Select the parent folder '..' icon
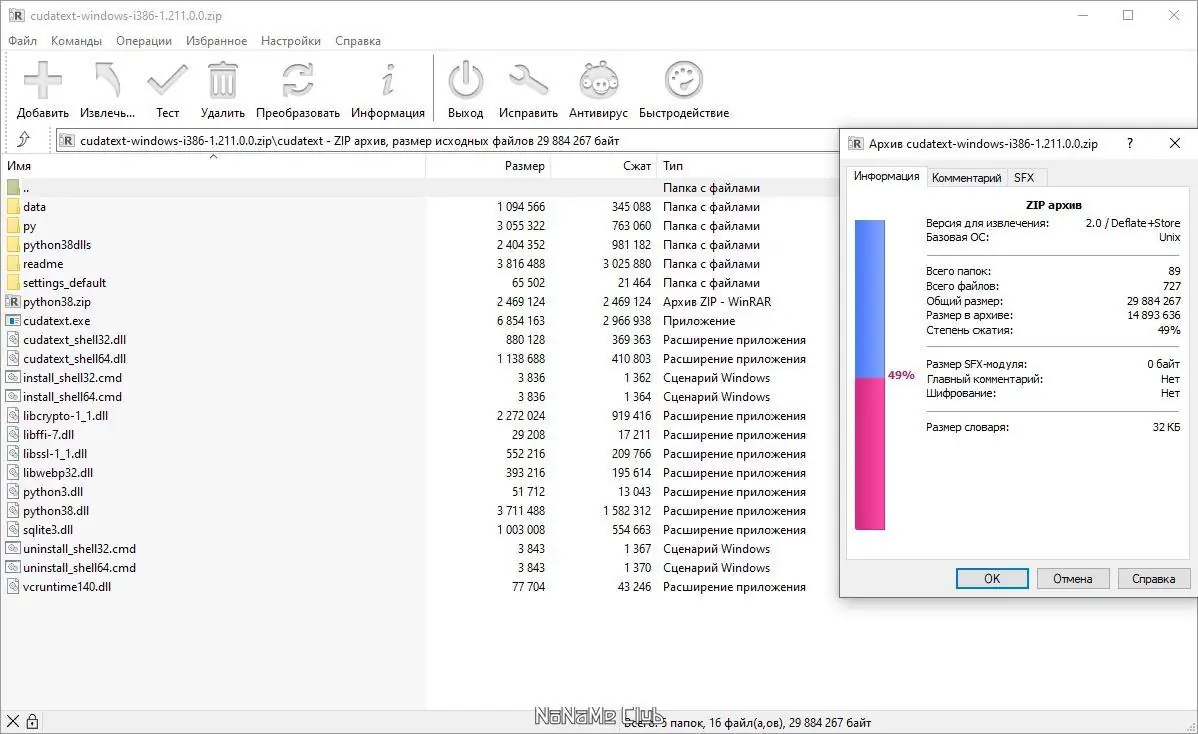1198x734 pixels. pos(13,187)
